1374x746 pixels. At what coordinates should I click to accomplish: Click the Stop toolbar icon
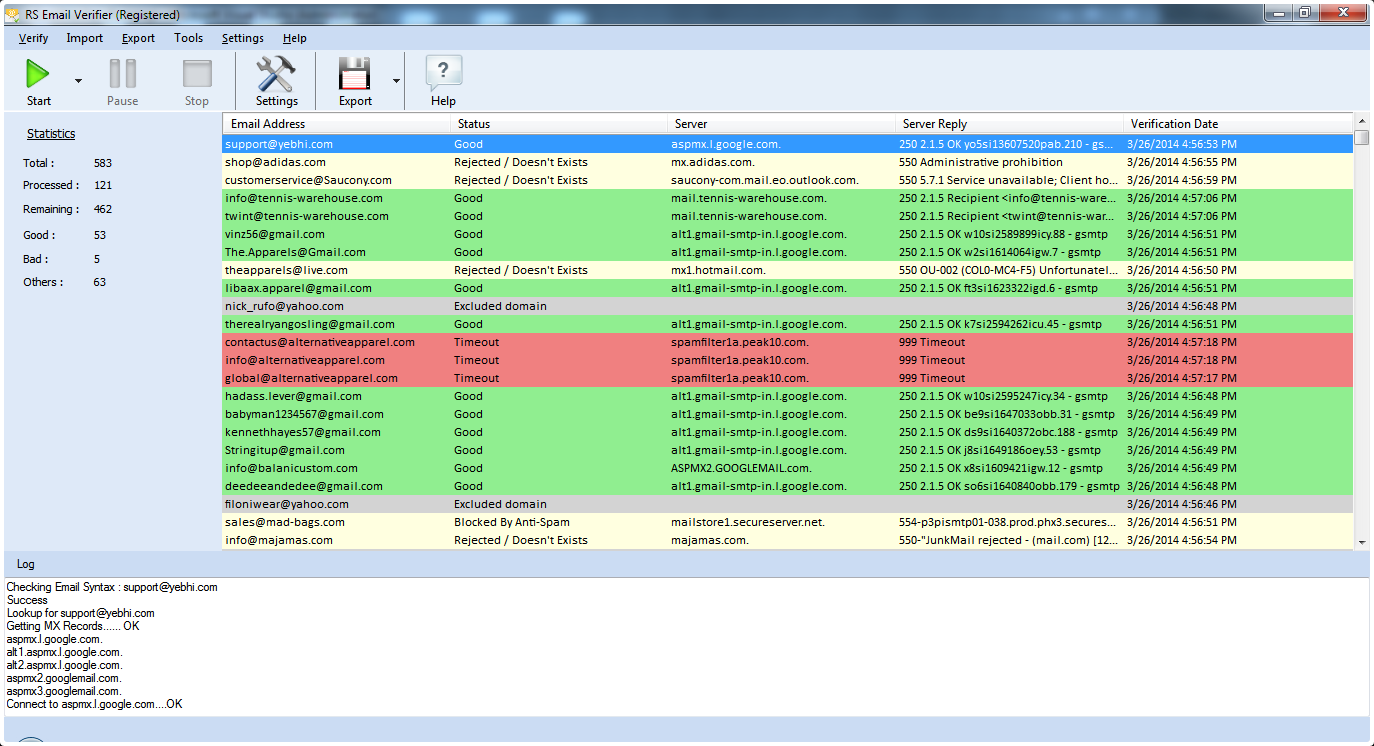pos(197,74)
